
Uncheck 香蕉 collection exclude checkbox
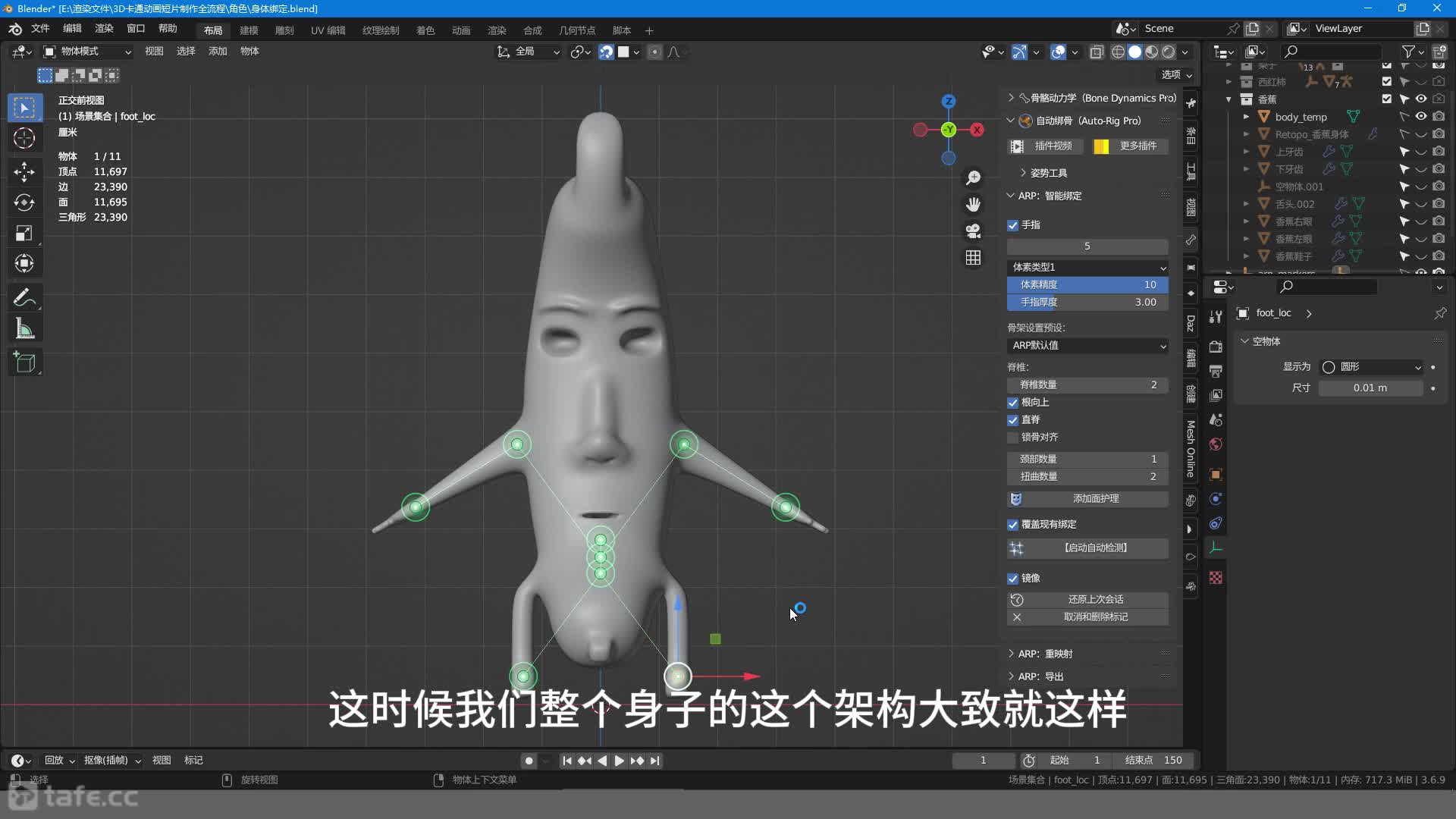point(1387,99)
